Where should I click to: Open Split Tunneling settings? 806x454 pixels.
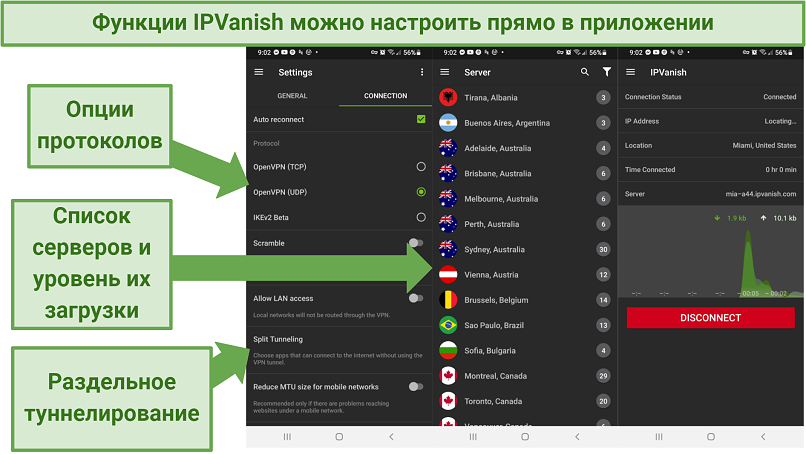pyautogui.click(x=339, y=350)
